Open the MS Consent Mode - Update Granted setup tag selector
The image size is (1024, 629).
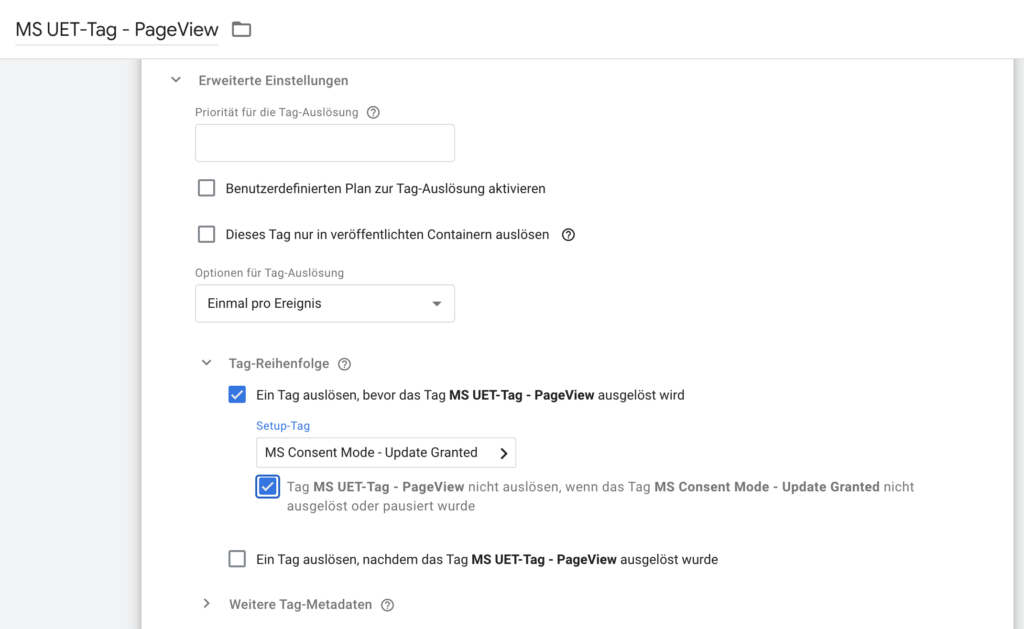[x=386, y=453]
